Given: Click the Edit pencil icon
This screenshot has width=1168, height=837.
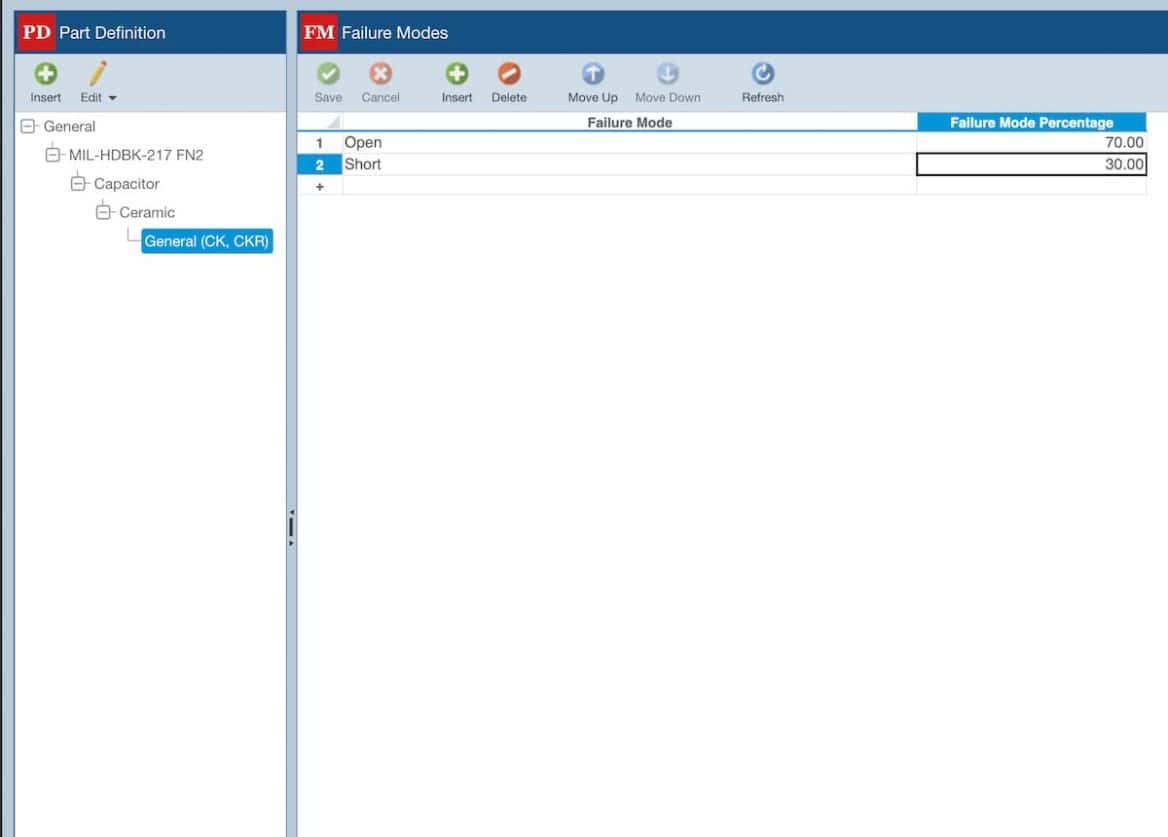Looking at the screenshot, I should 96,71.
